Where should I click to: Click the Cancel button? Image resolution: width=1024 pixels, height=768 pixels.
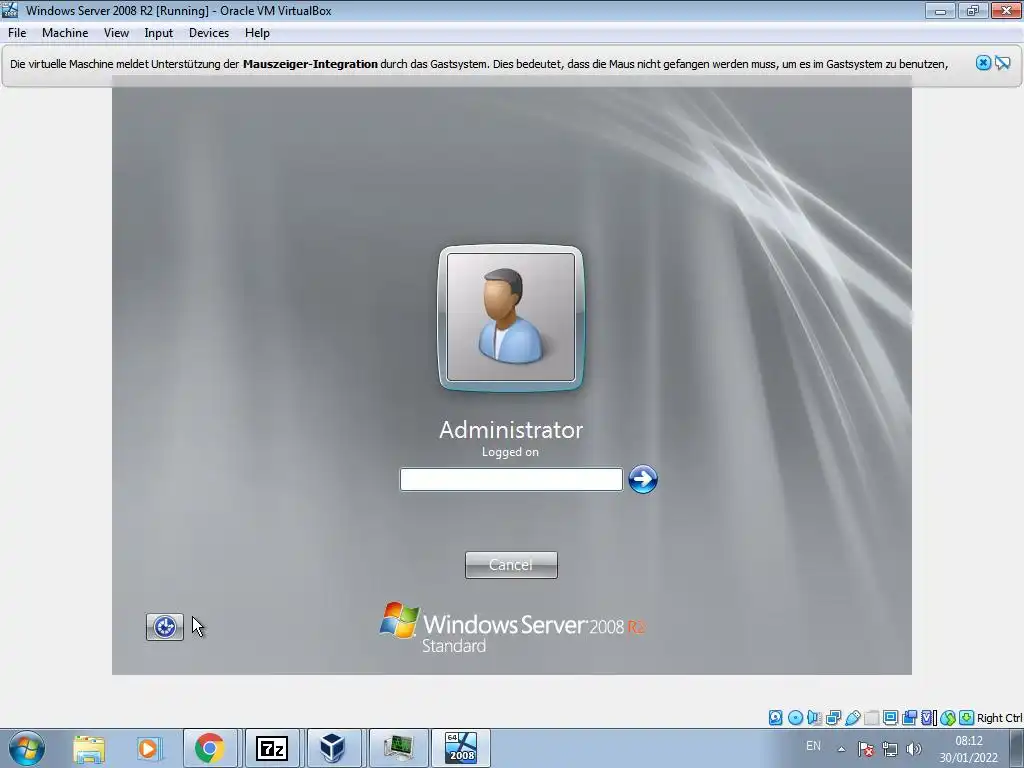tap(511, 565)
